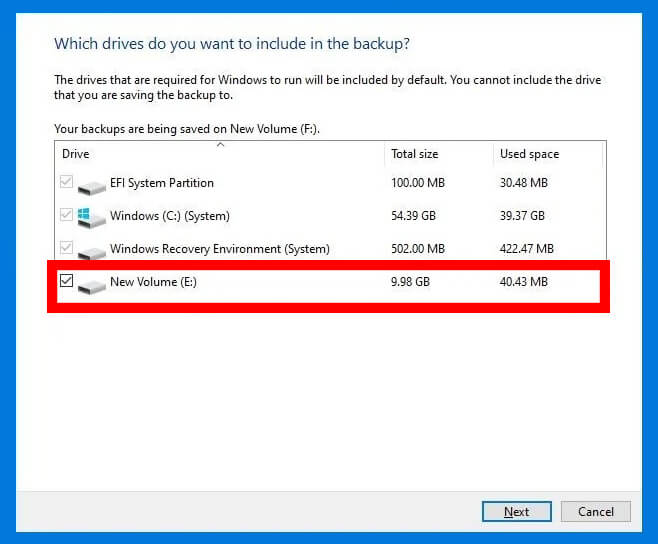The image size is (658, 544).
Task: Select the EFI System Partition label
Action: coord(162,183)
